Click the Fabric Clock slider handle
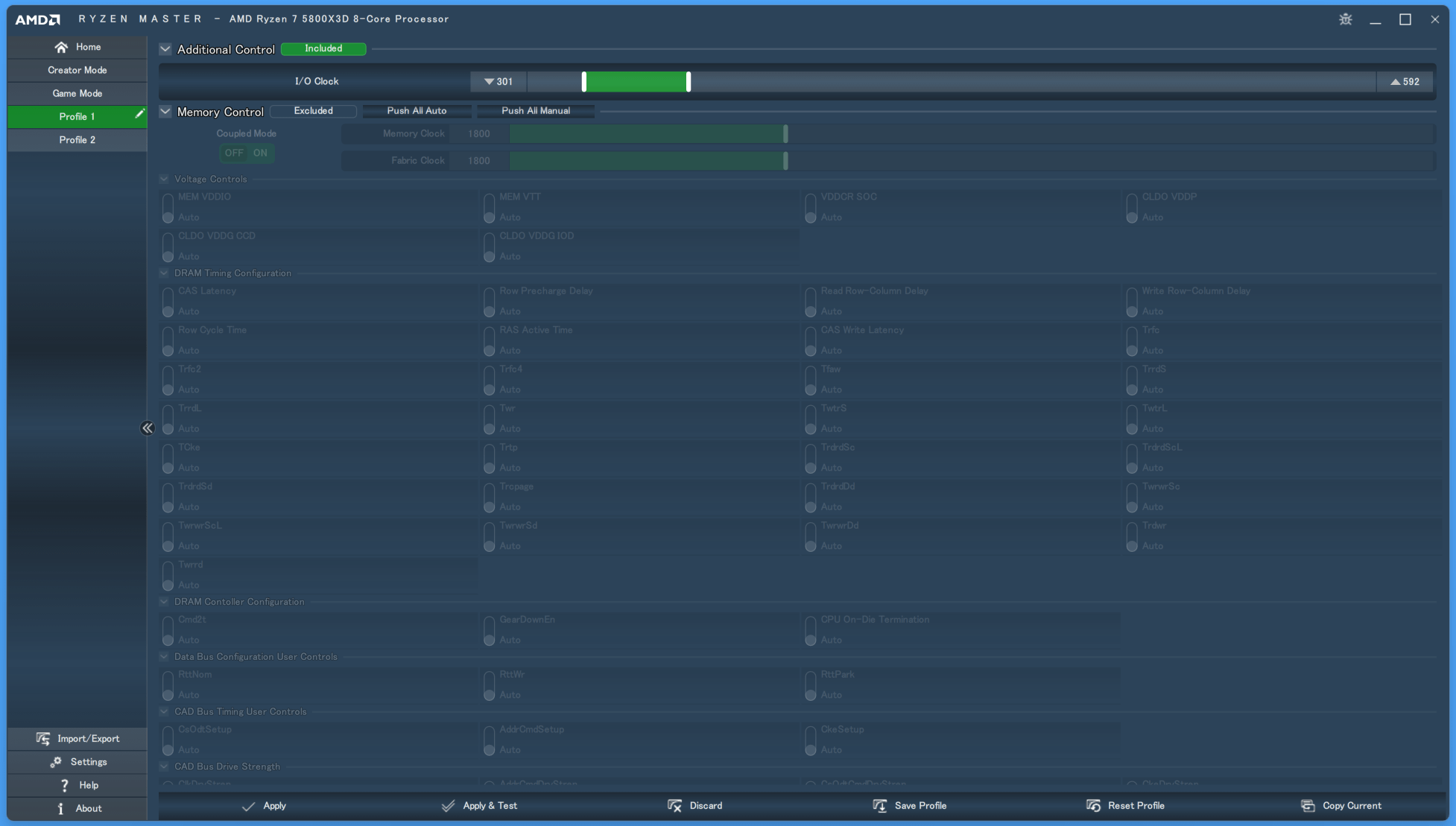The height and width of the screenshot is (826, 1456). pos(785,161)
